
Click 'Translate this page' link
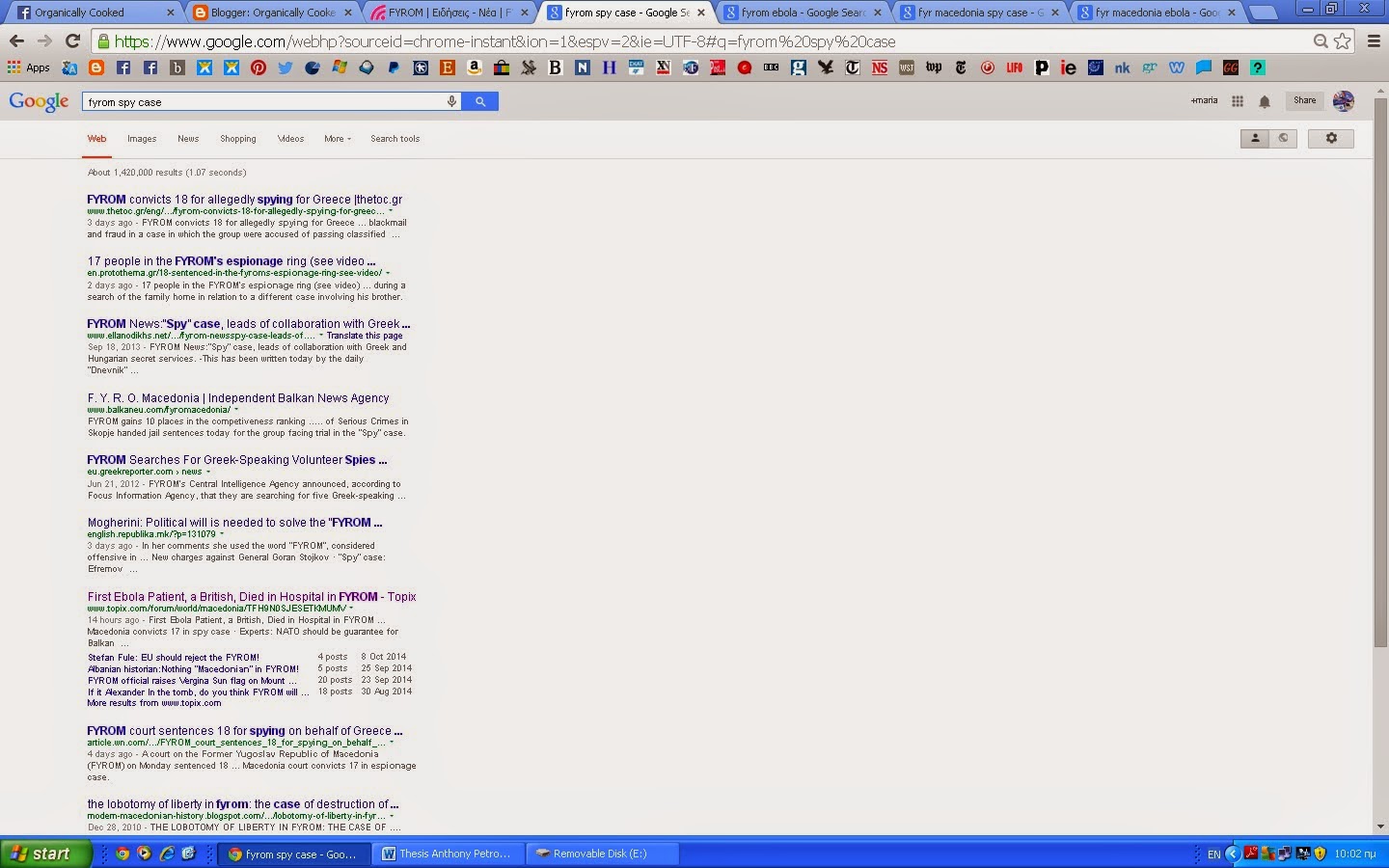point(365,336)
